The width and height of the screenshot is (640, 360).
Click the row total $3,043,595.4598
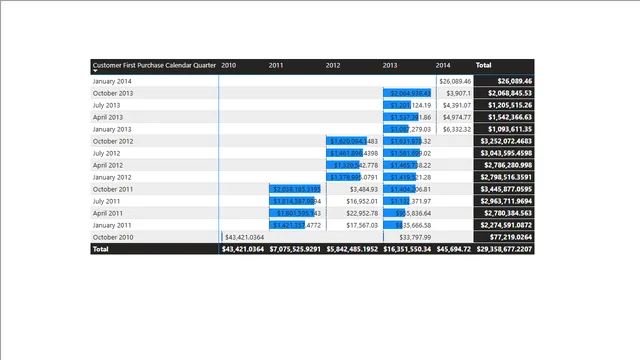click(x=506, y=153)
